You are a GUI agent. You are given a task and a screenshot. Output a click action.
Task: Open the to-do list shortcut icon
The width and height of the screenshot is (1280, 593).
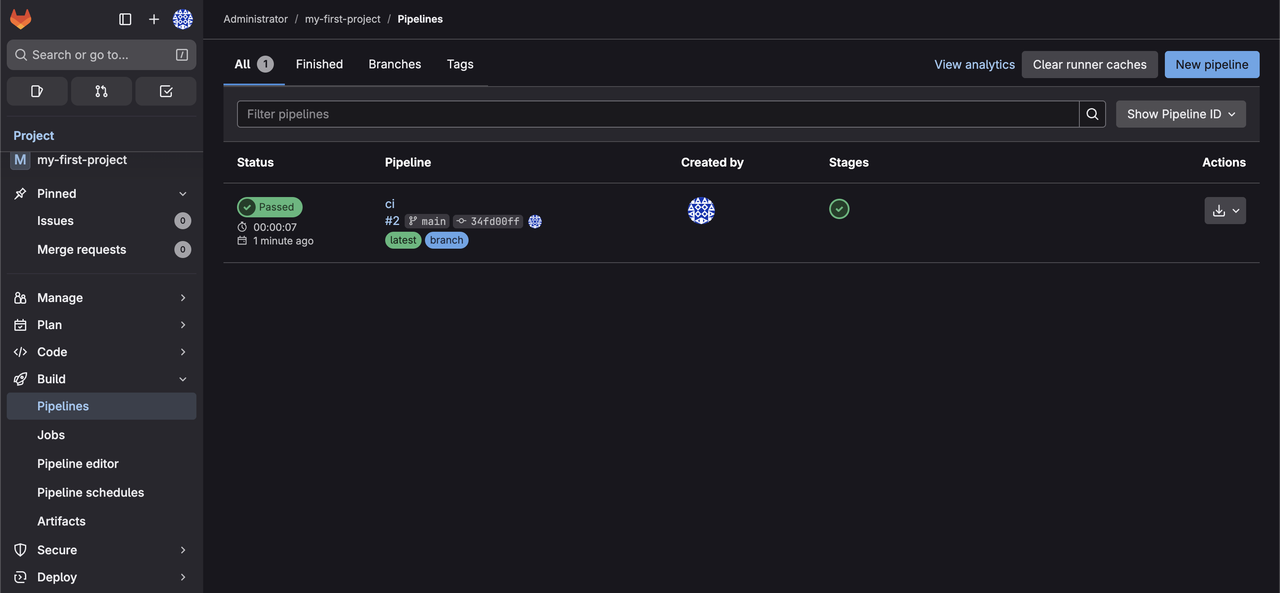(x=166, y=91)
